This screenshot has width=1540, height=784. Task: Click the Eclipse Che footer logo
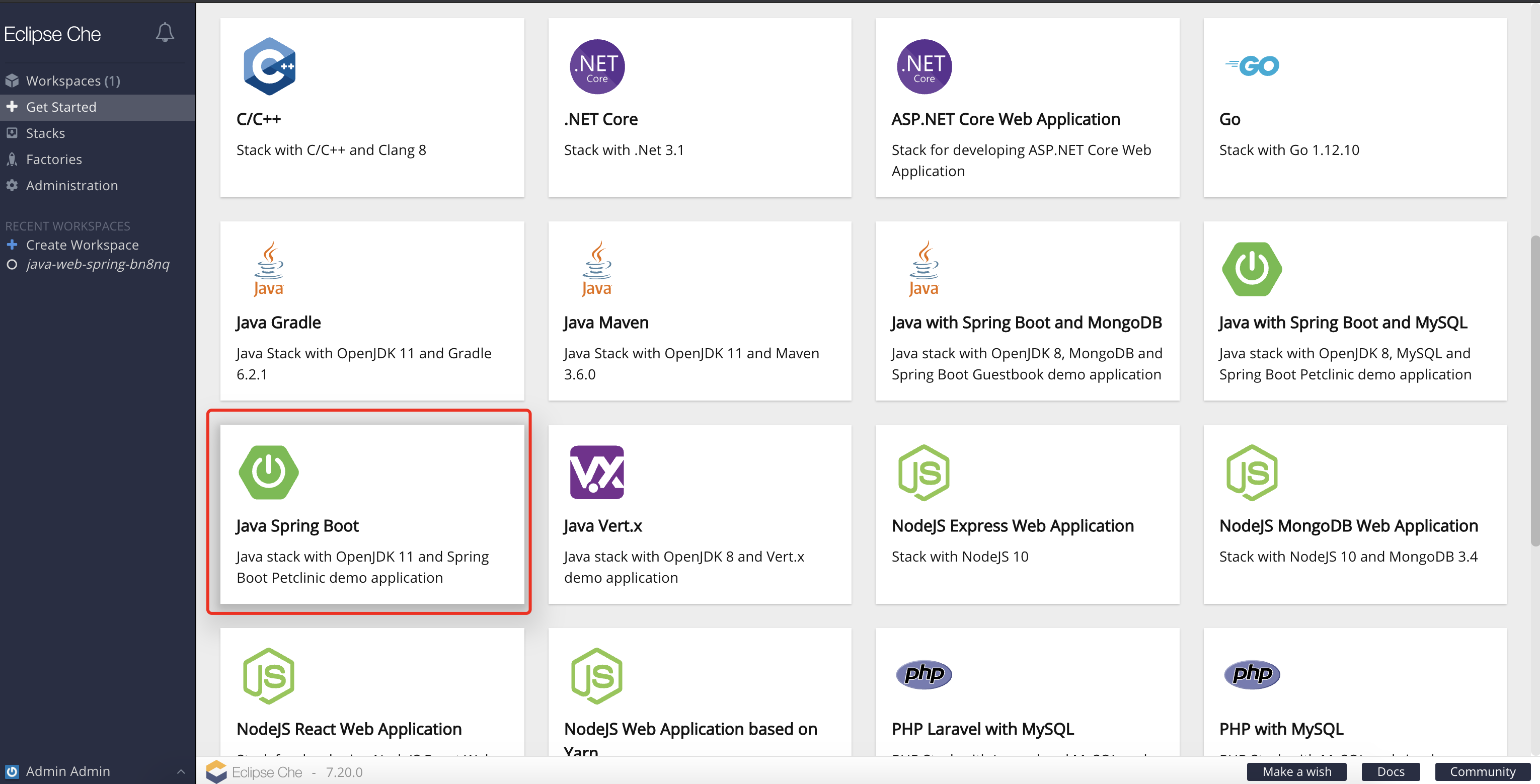[216, 771]
